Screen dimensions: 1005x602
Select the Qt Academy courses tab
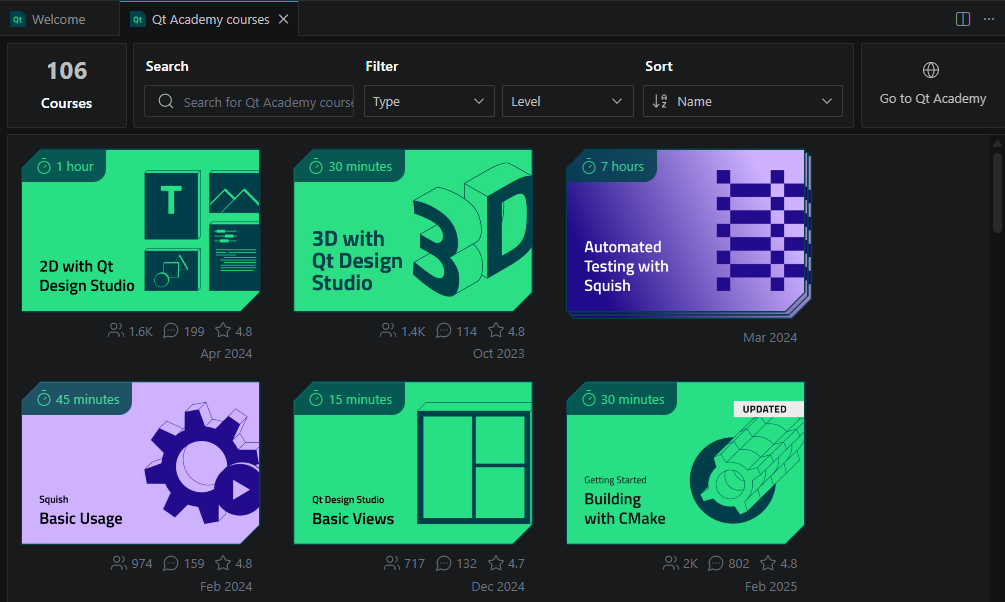(x=210, y=19)
